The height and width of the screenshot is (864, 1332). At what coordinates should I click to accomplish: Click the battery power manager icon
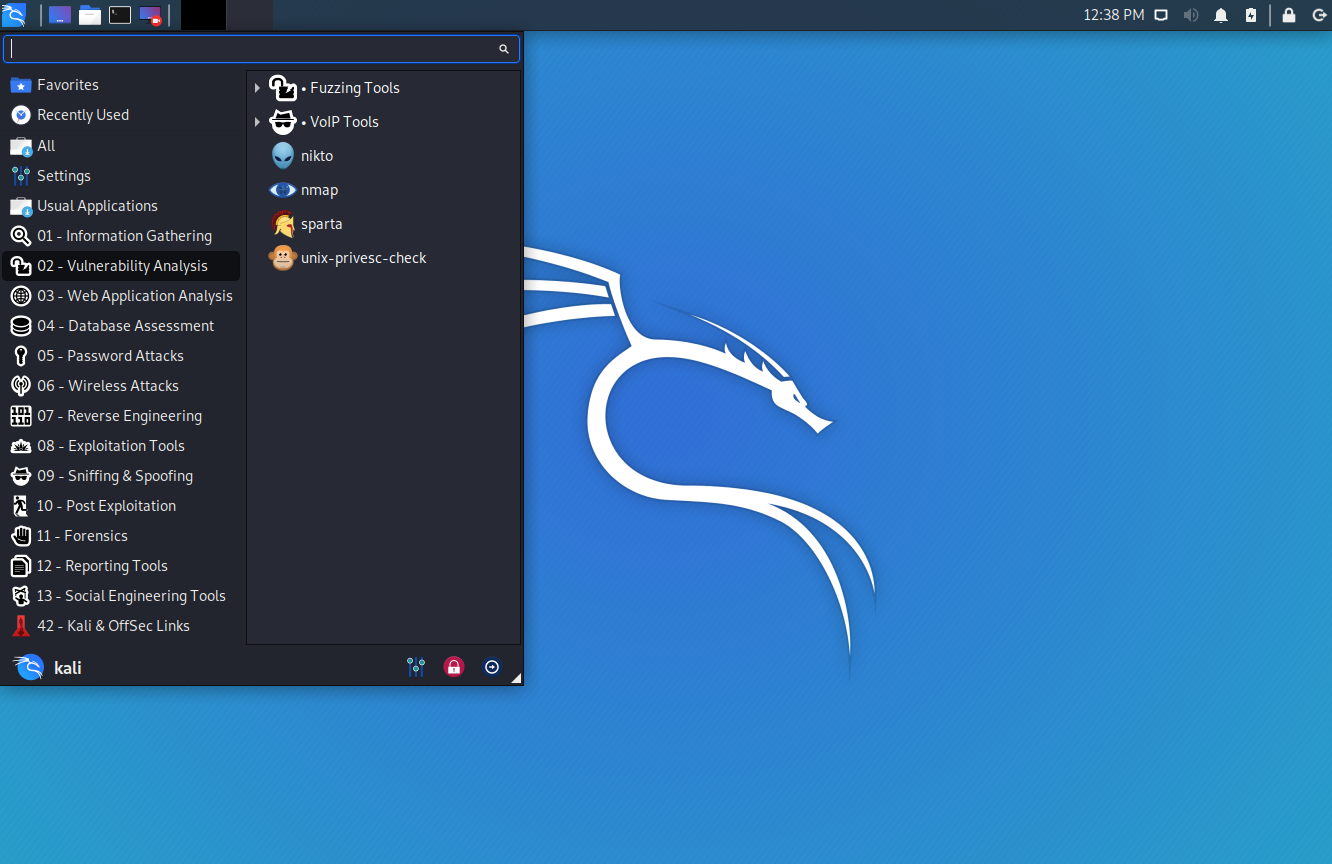pyautogui.click(x=1251, y=15)
